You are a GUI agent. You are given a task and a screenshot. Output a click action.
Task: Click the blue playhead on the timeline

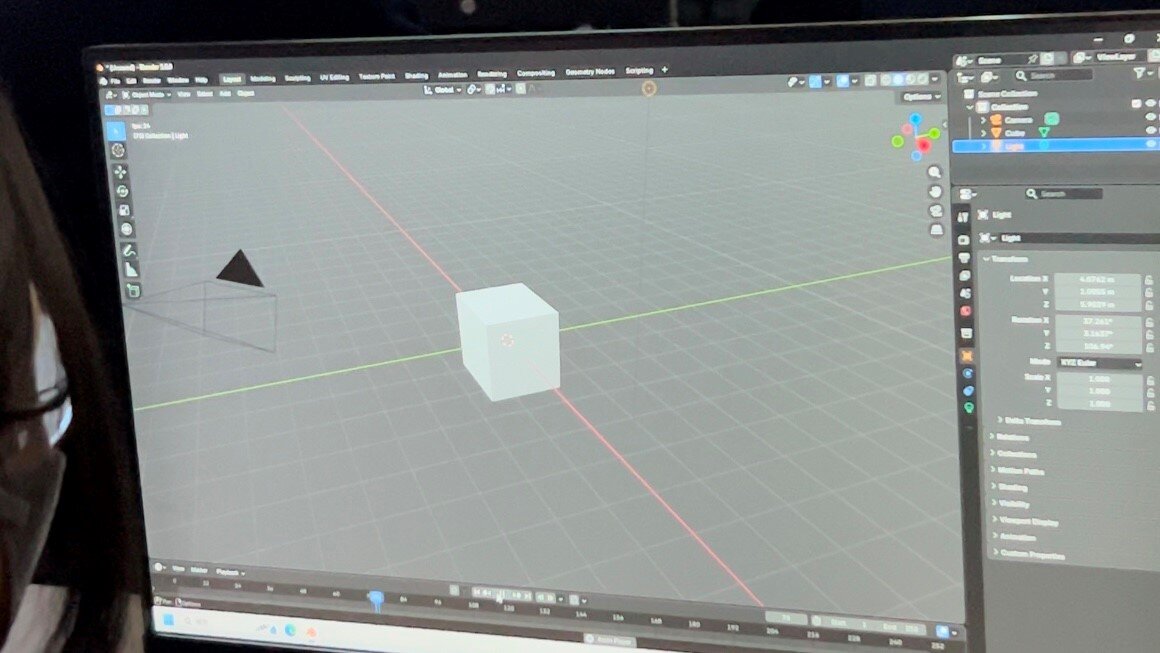click(375, 599)
